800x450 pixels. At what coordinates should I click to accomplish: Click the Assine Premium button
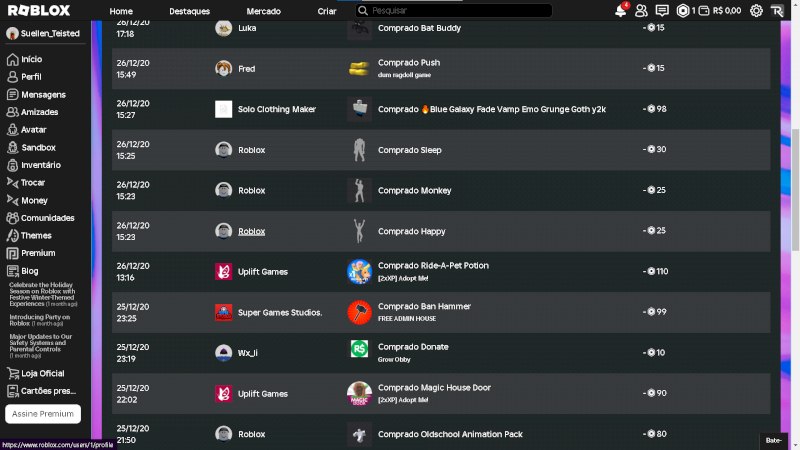pos(43,414)
